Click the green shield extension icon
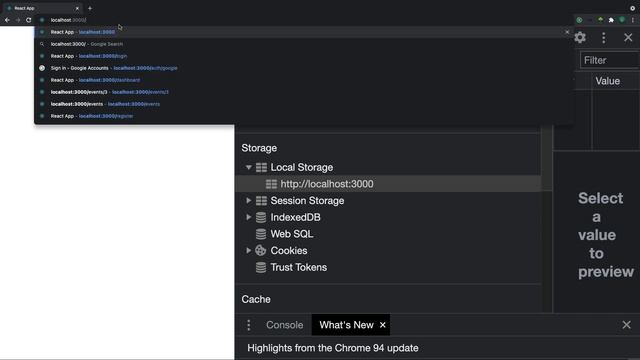 click(622, 20)
